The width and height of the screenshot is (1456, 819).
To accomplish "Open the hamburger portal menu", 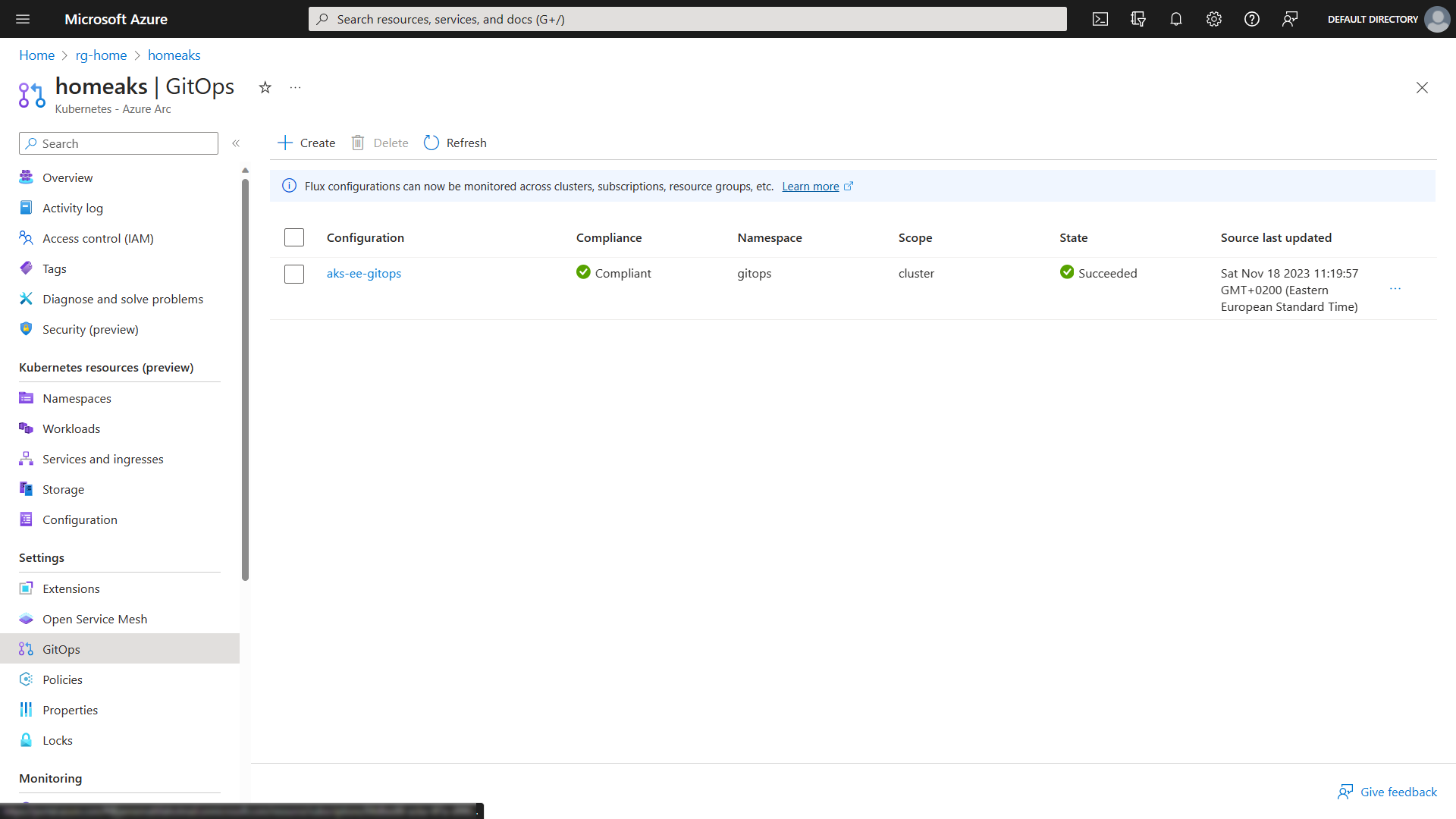I will [23, 19].
